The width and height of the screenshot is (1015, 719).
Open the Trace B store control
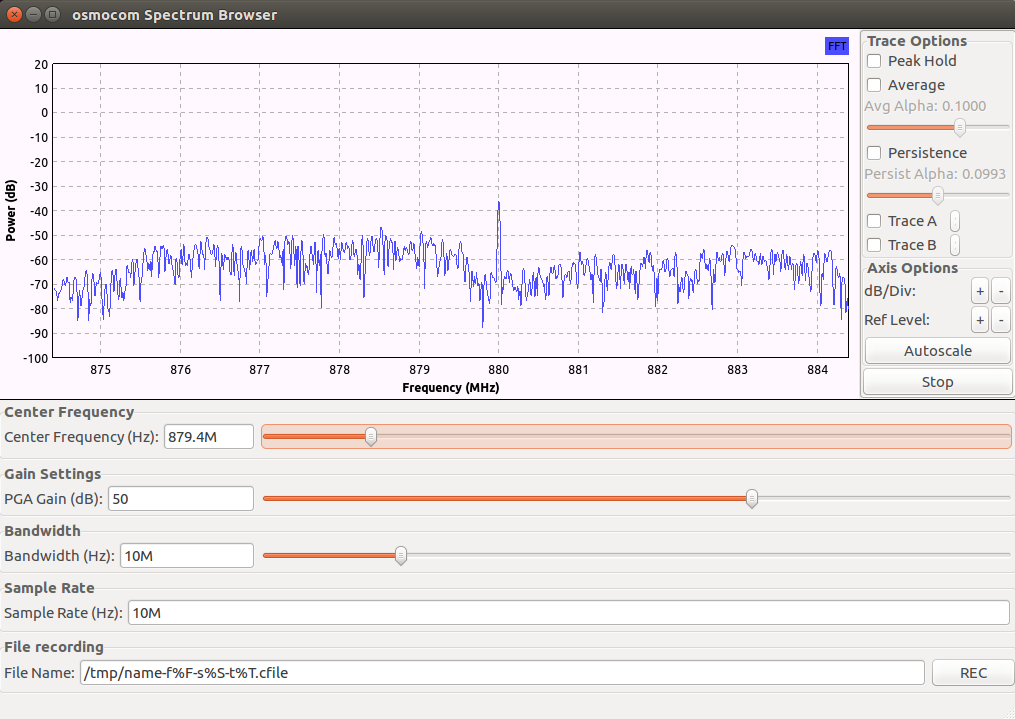coord(955,245)
